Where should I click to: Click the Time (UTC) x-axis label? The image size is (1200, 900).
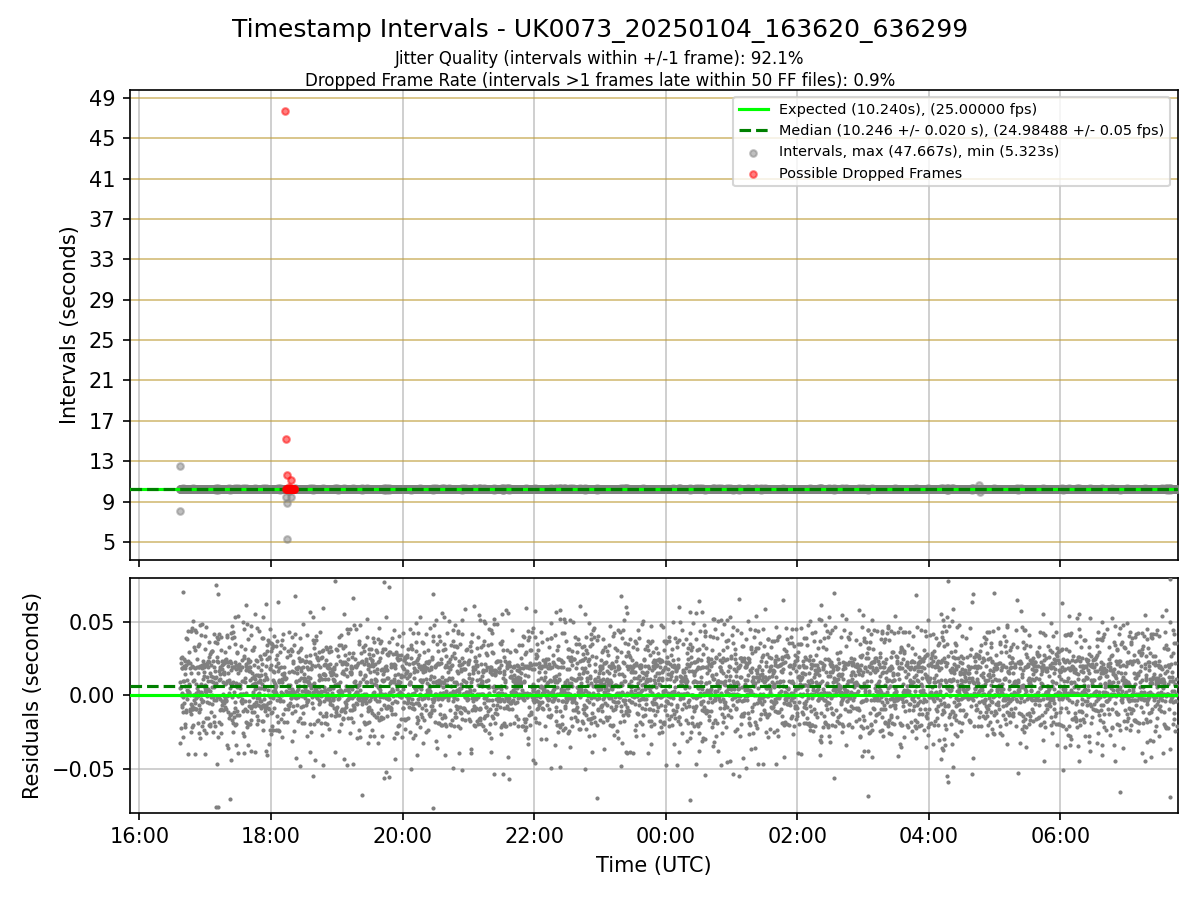coord(654,865)
